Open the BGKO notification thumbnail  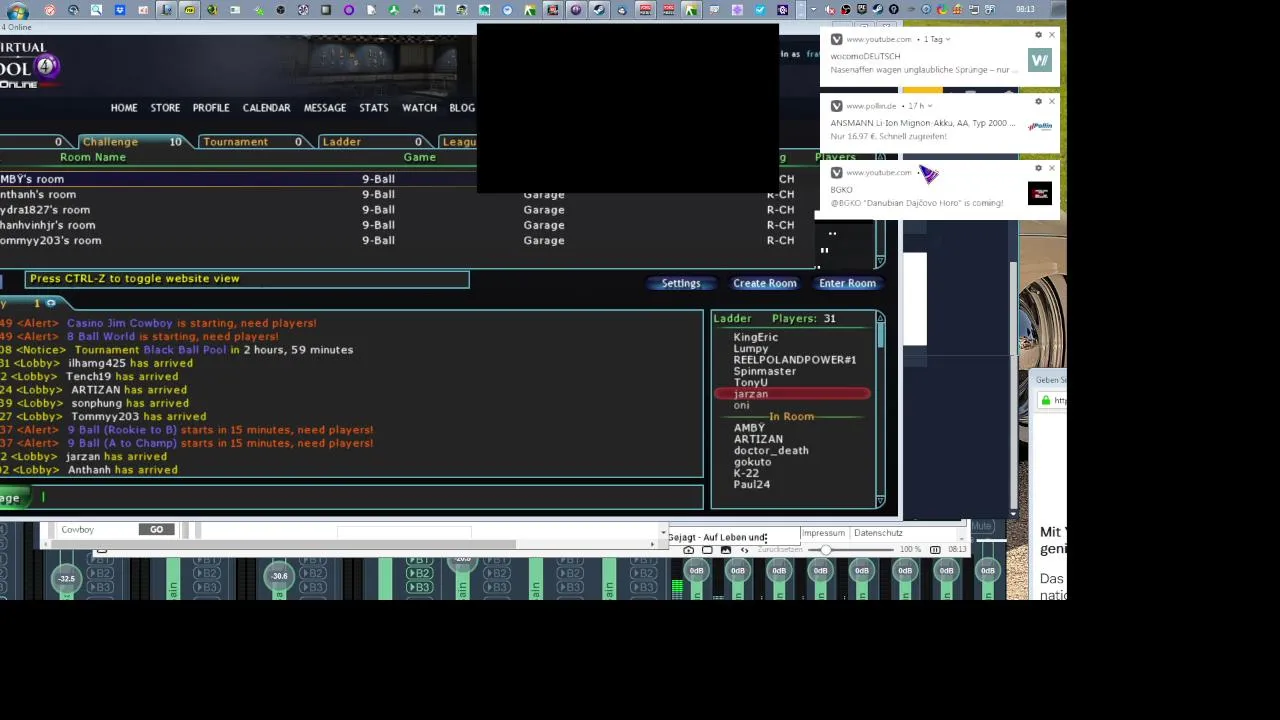1040,193
